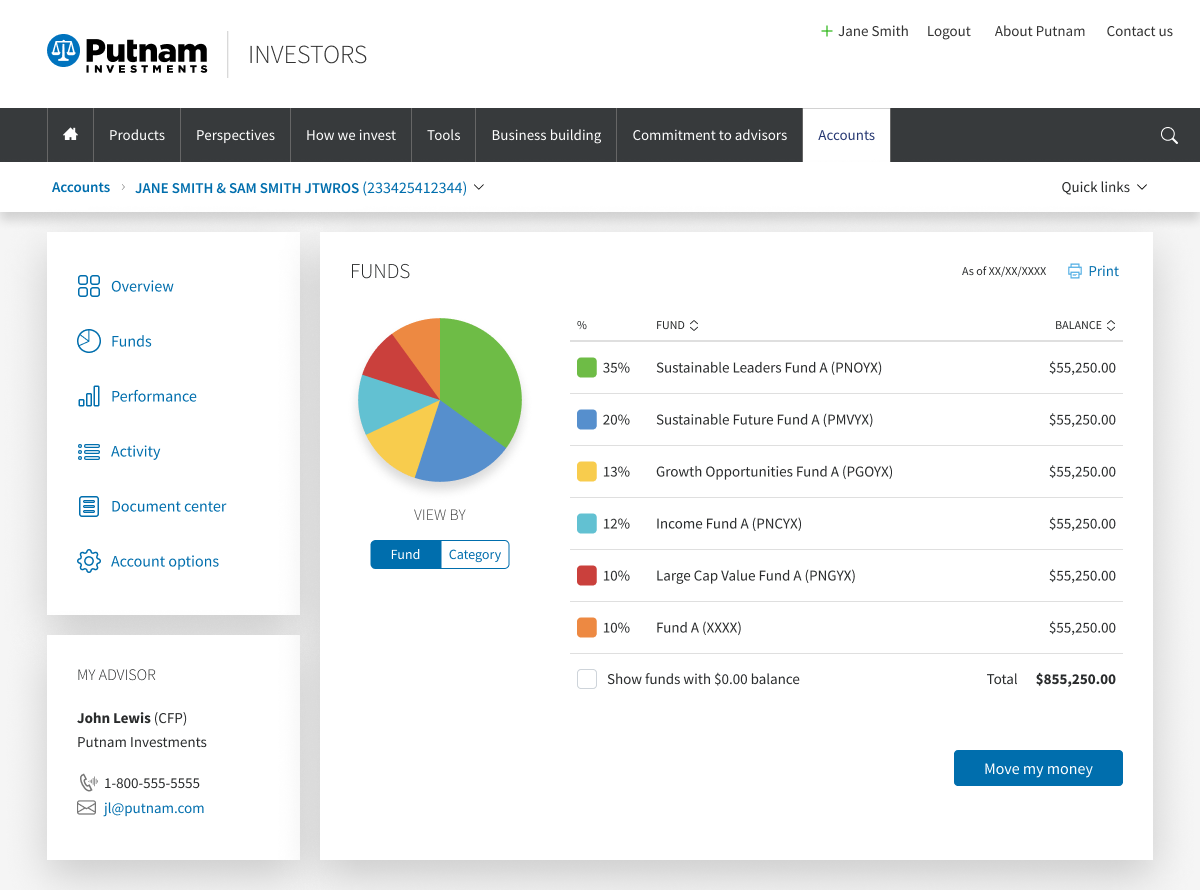Open the Products menu

(x=136, y=135)
